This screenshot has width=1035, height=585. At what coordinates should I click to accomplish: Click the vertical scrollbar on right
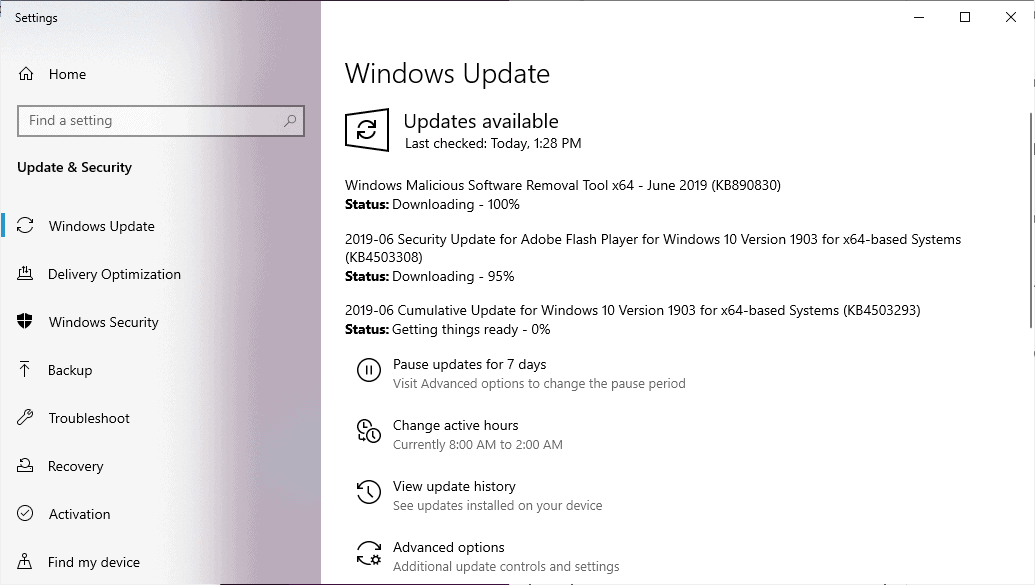click(x=1031, y=220)
